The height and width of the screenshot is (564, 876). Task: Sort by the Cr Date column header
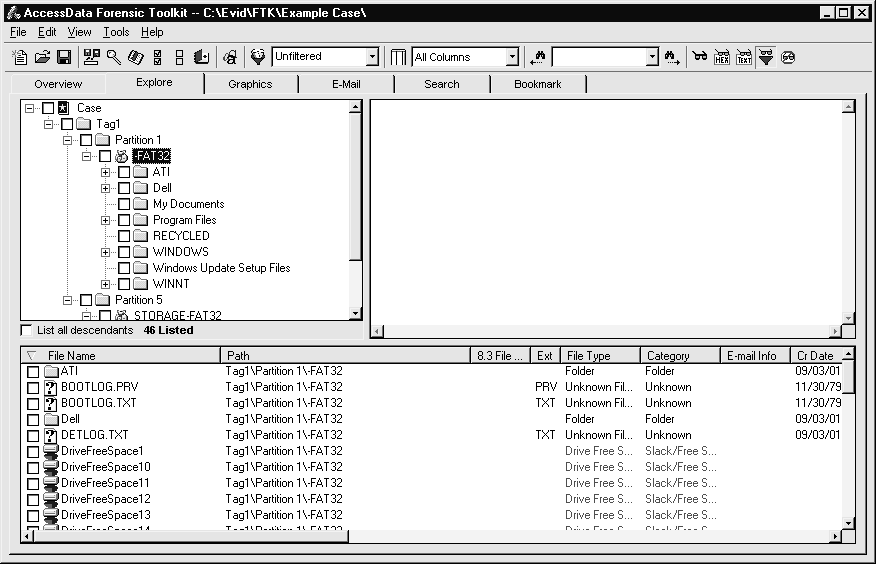click(816, 356)
